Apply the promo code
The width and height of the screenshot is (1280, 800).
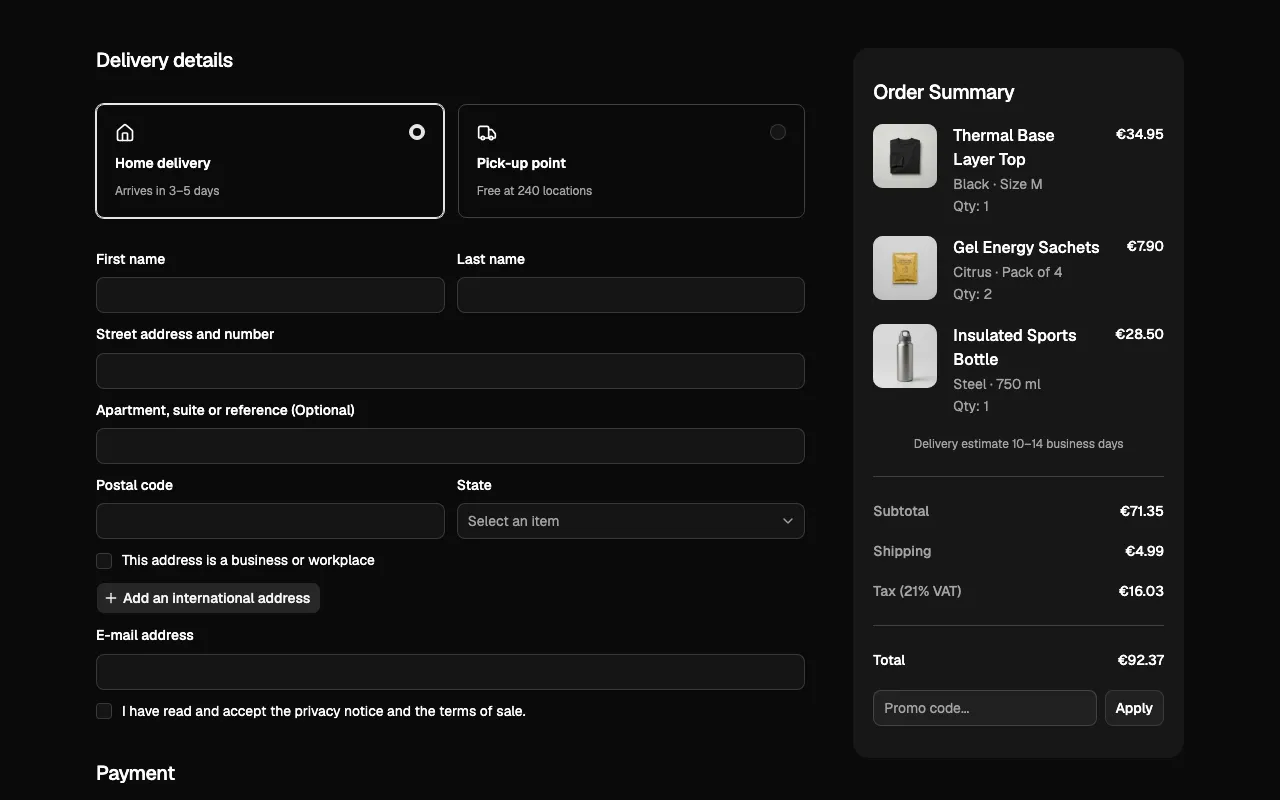tap(1134, 708)
